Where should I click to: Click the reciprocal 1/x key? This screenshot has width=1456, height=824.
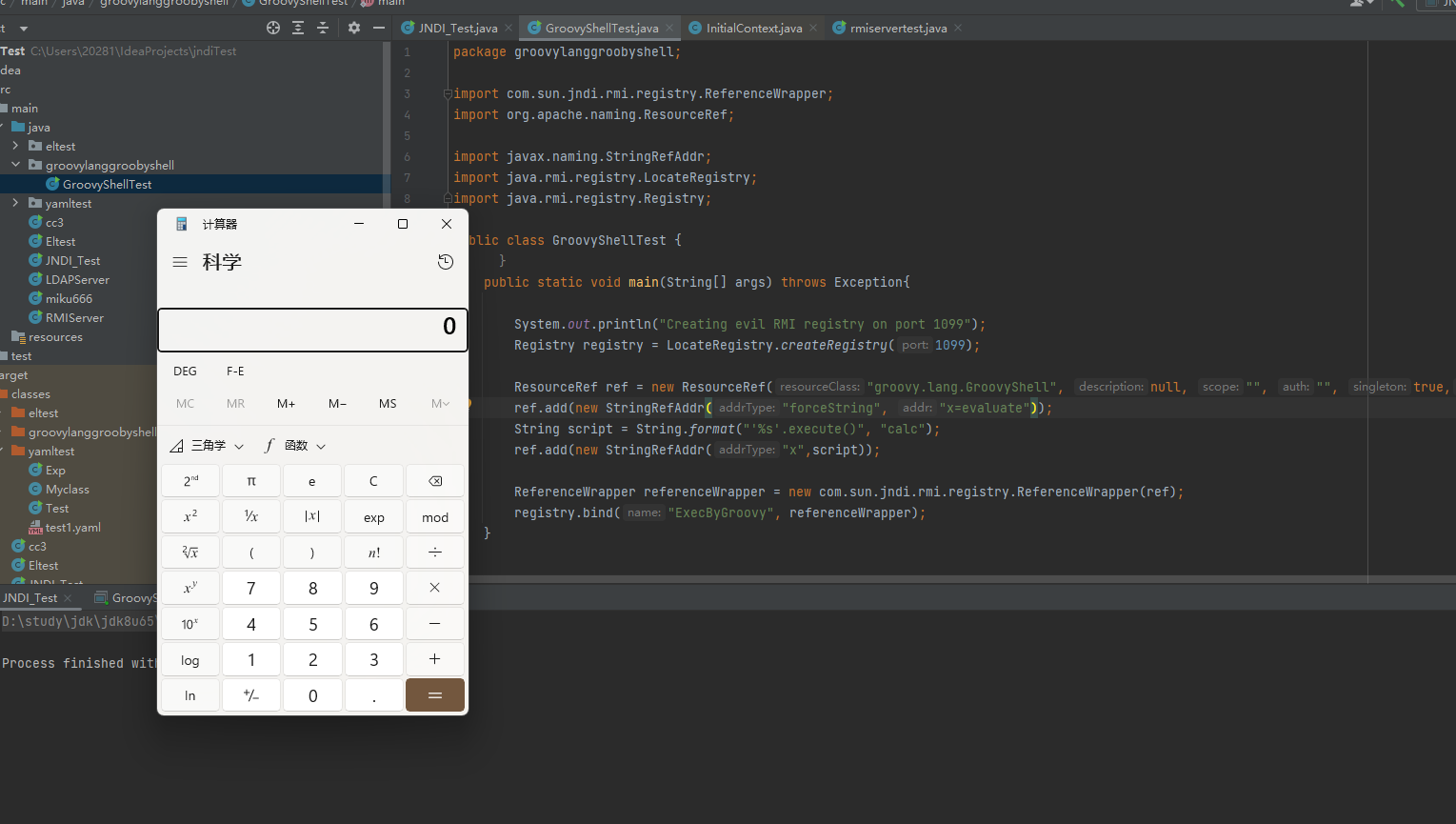coord(251,517)
